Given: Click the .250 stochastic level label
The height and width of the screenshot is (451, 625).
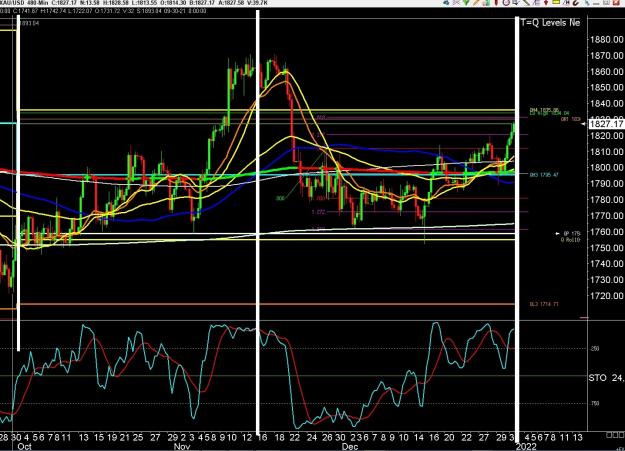Looking at the screenshot, I should point(594,349).
